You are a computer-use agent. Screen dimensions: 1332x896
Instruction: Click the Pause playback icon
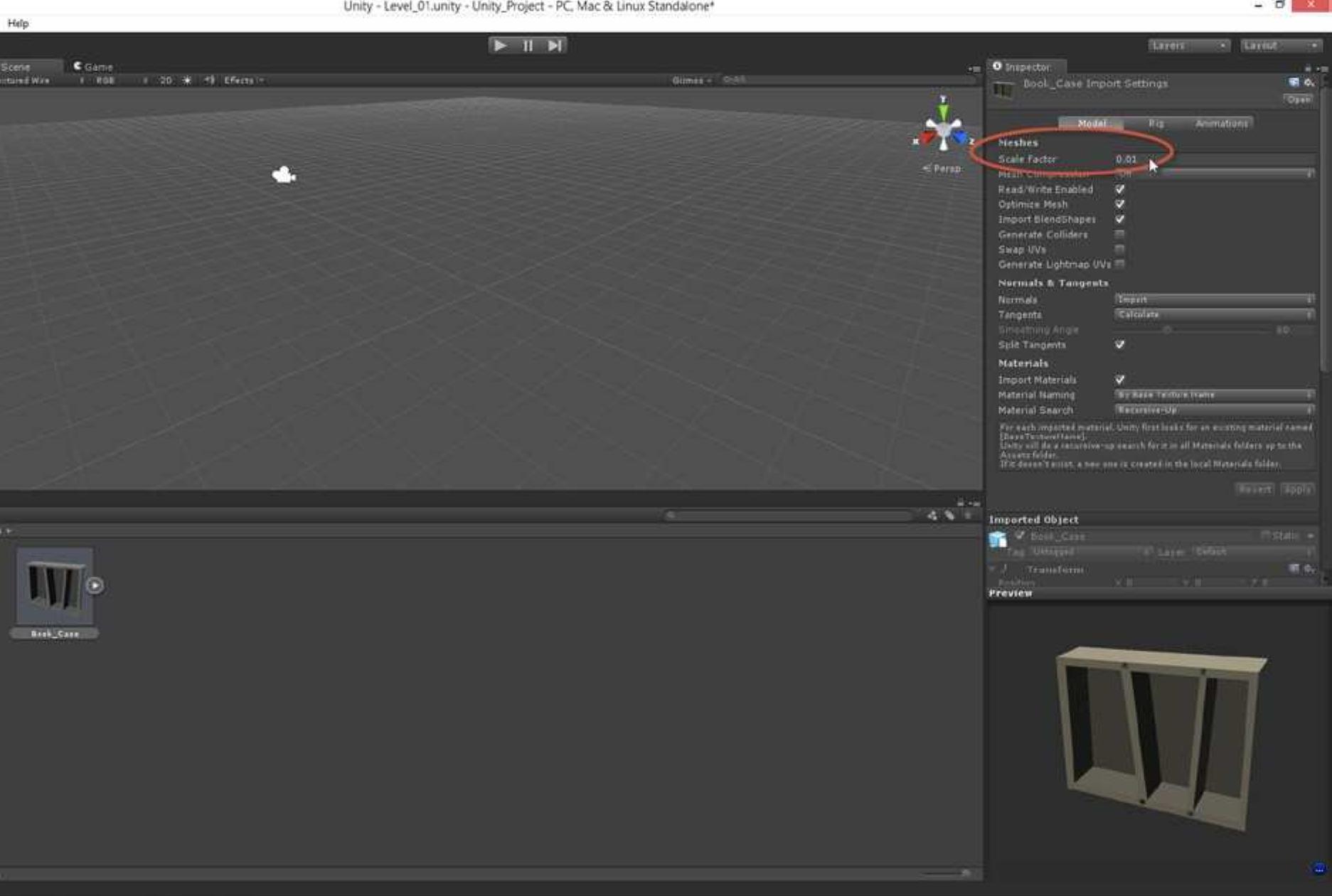[527, 45]
